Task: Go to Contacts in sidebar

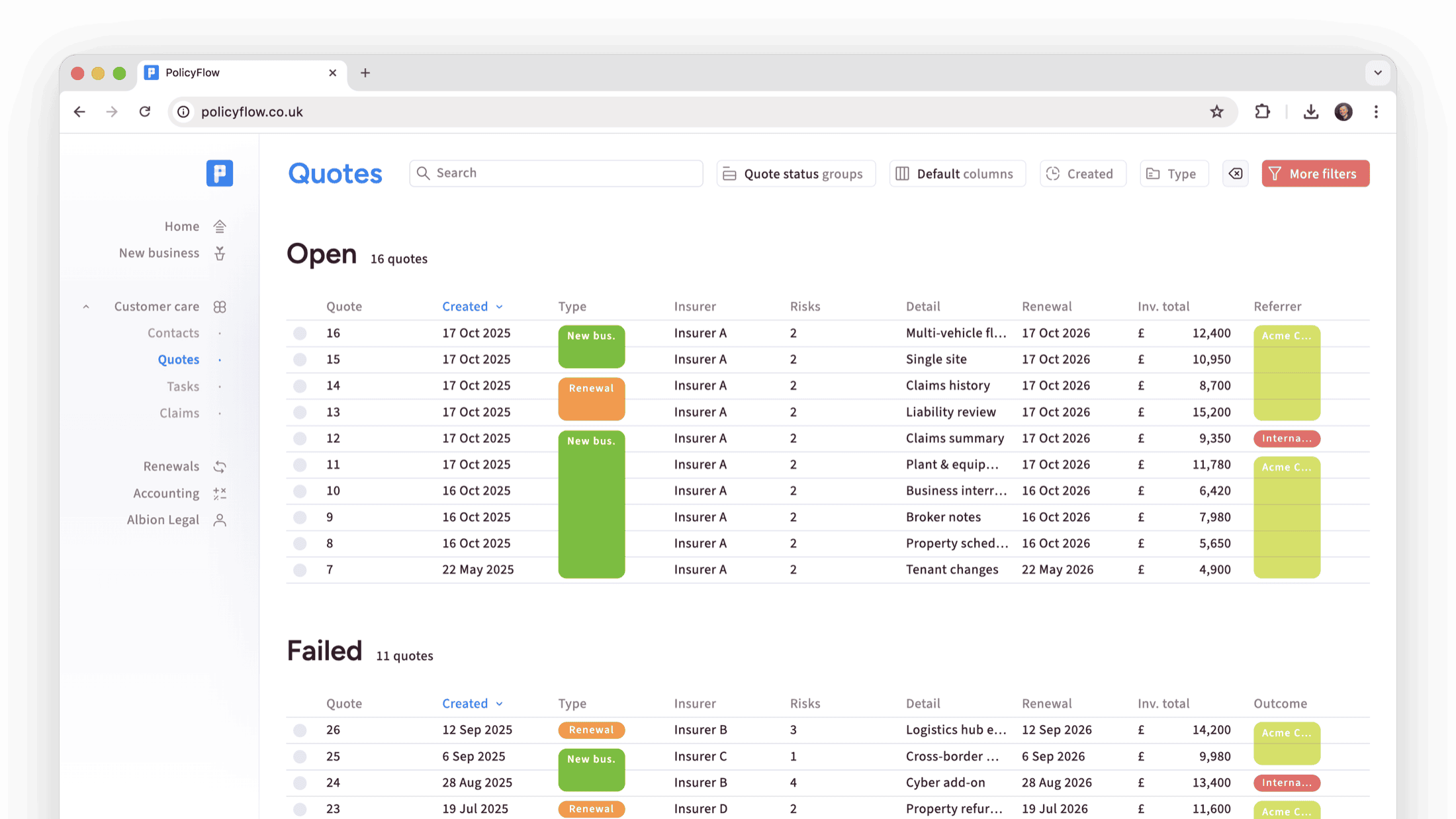Action: [173, 333]
